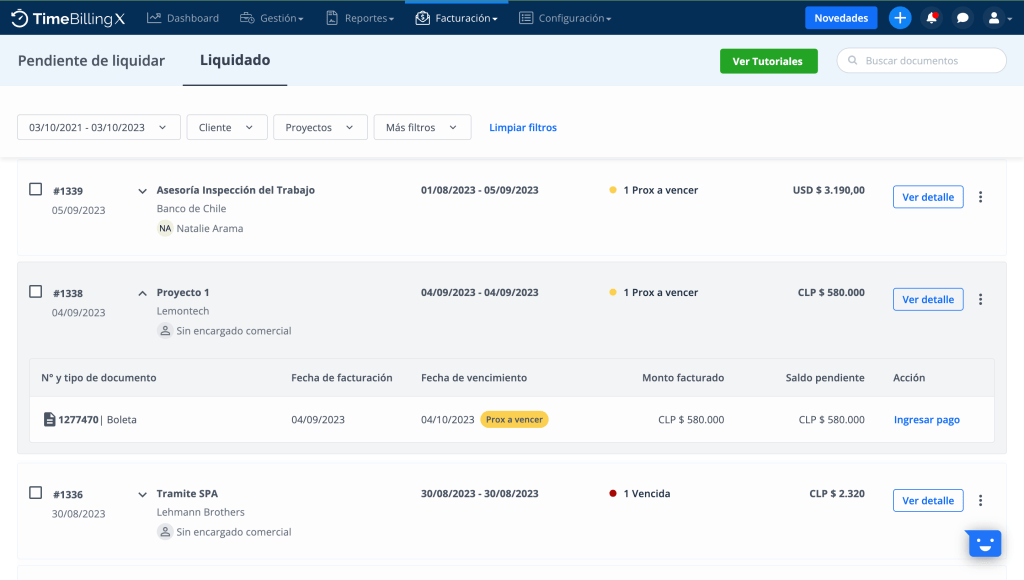Click the person icon under Lemontech
Viewport: 1024px width, 580px height.
tap(165, 330)
